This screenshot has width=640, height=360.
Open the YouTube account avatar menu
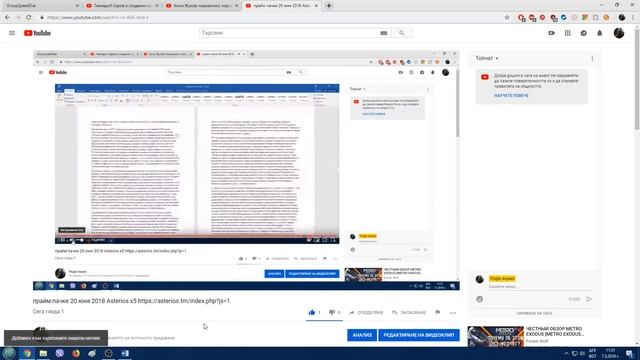tap(619, 33)
